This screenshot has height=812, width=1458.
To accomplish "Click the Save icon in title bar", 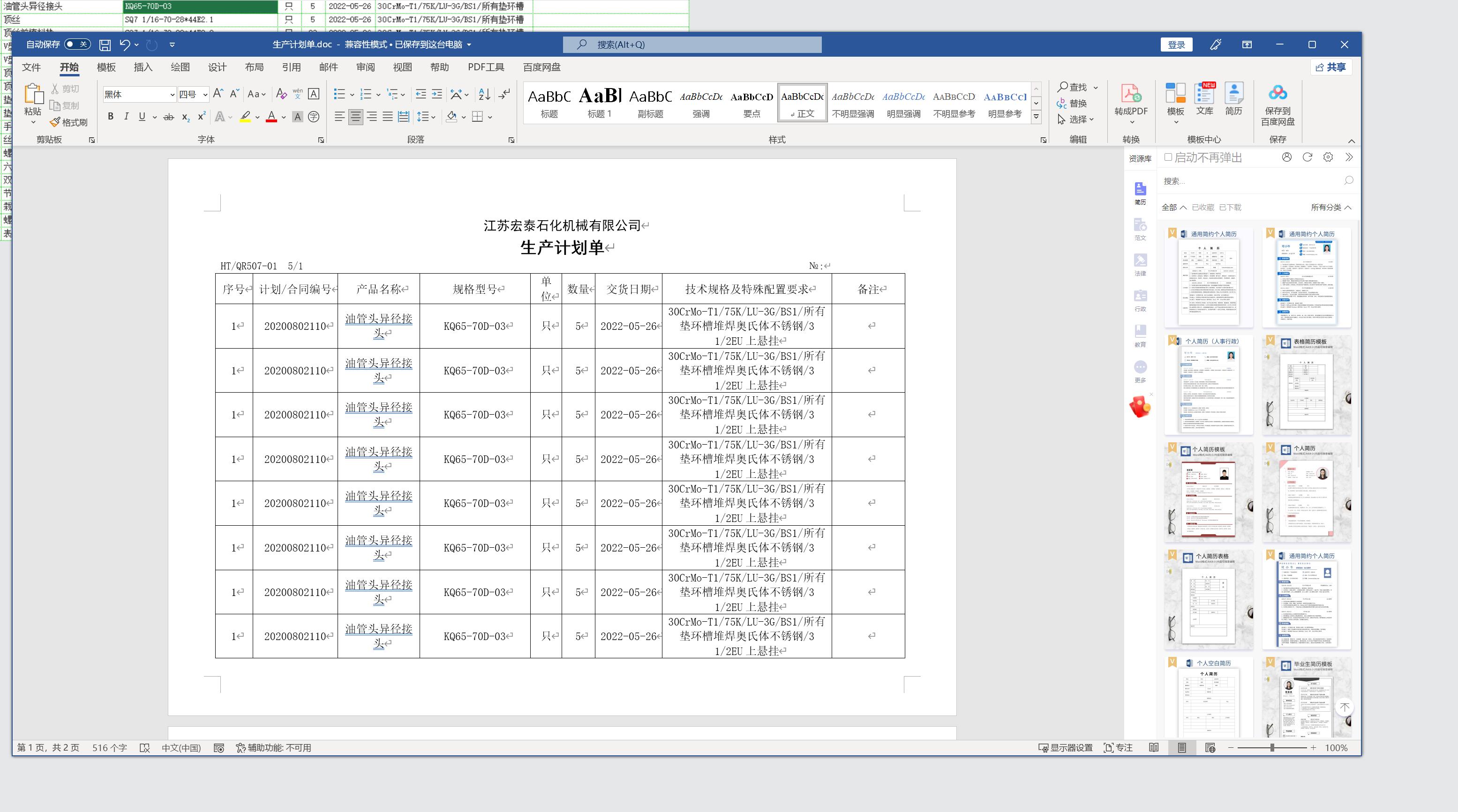I will [x=105, y=45].
